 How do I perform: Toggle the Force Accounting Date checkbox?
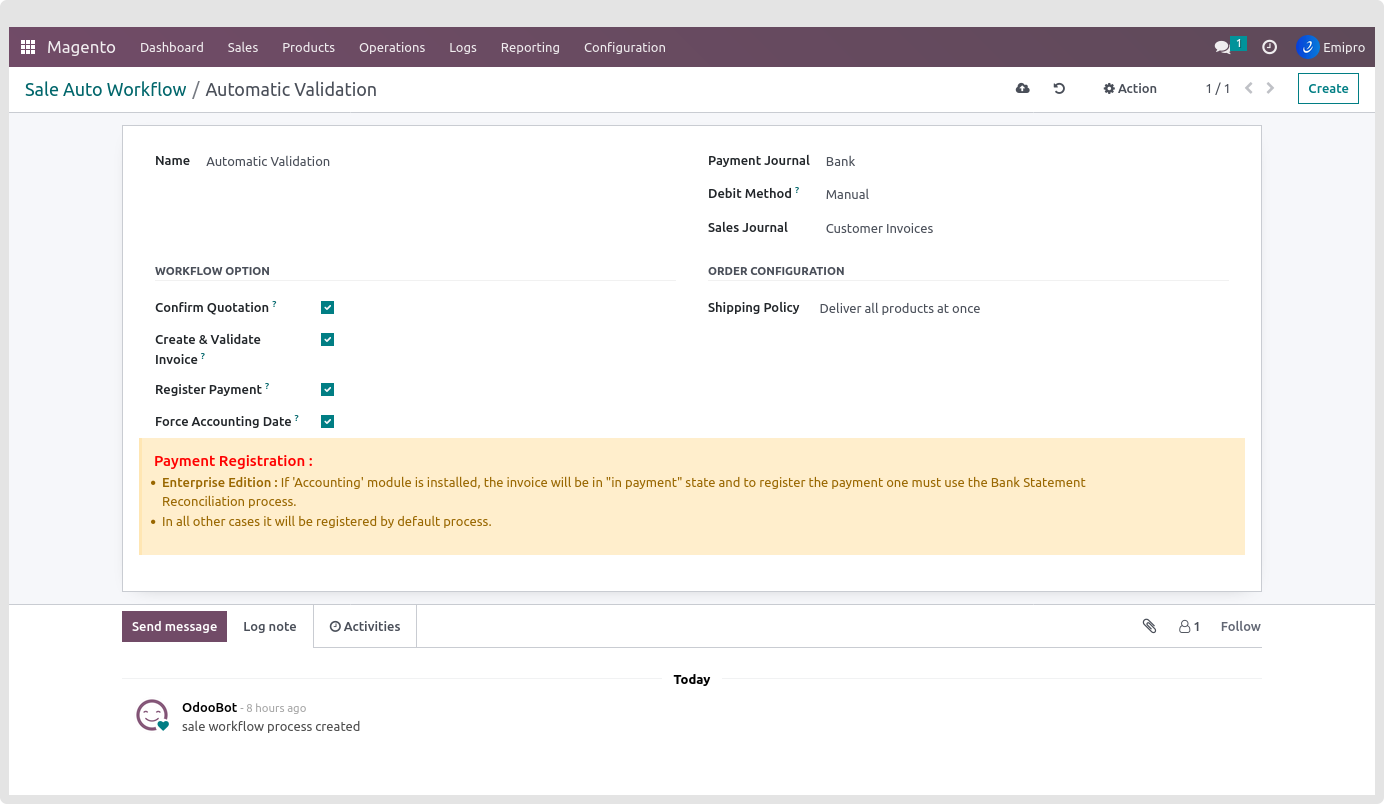pyautogui.click(x=327, y=422)
